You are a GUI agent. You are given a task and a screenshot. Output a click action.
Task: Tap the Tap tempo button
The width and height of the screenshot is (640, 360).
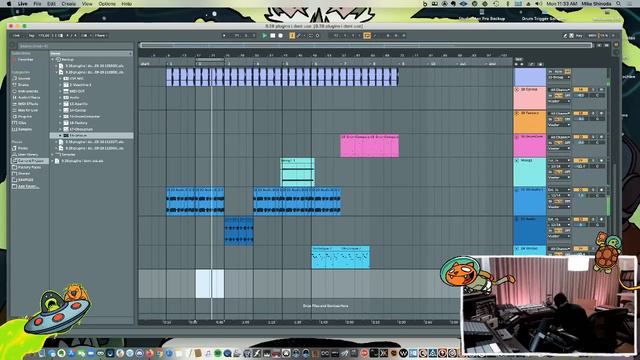31,36
